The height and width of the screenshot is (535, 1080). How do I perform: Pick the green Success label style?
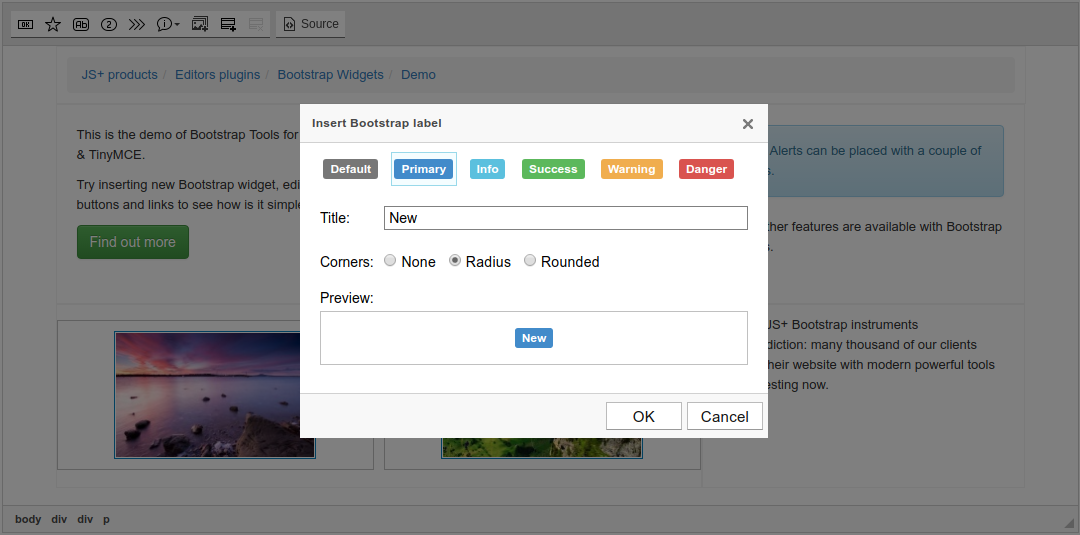[x=553, y=169]
